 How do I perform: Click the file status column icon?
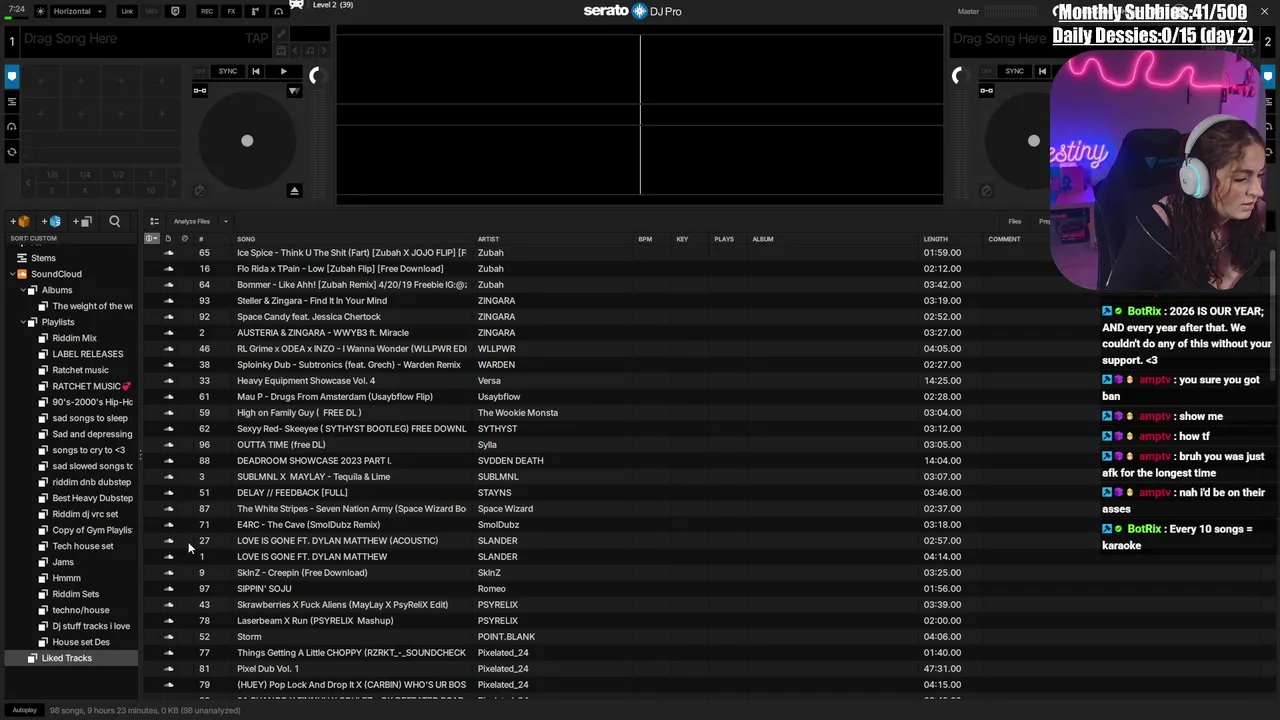coord(168,239)
